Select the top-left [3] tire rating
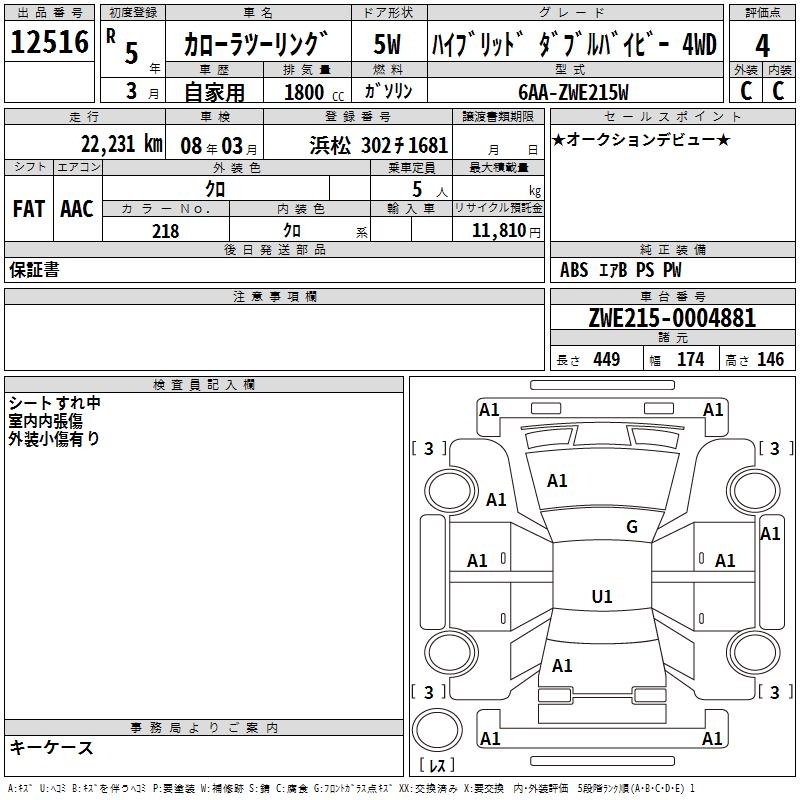 click(x=429, y=448)
